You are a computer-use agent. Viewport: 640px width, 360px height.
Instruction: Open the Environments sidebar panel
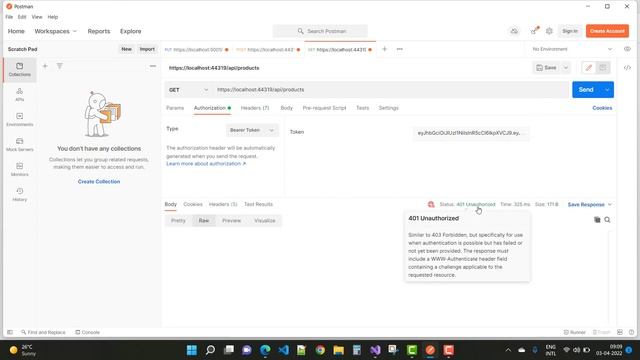[x=20, y=120]
